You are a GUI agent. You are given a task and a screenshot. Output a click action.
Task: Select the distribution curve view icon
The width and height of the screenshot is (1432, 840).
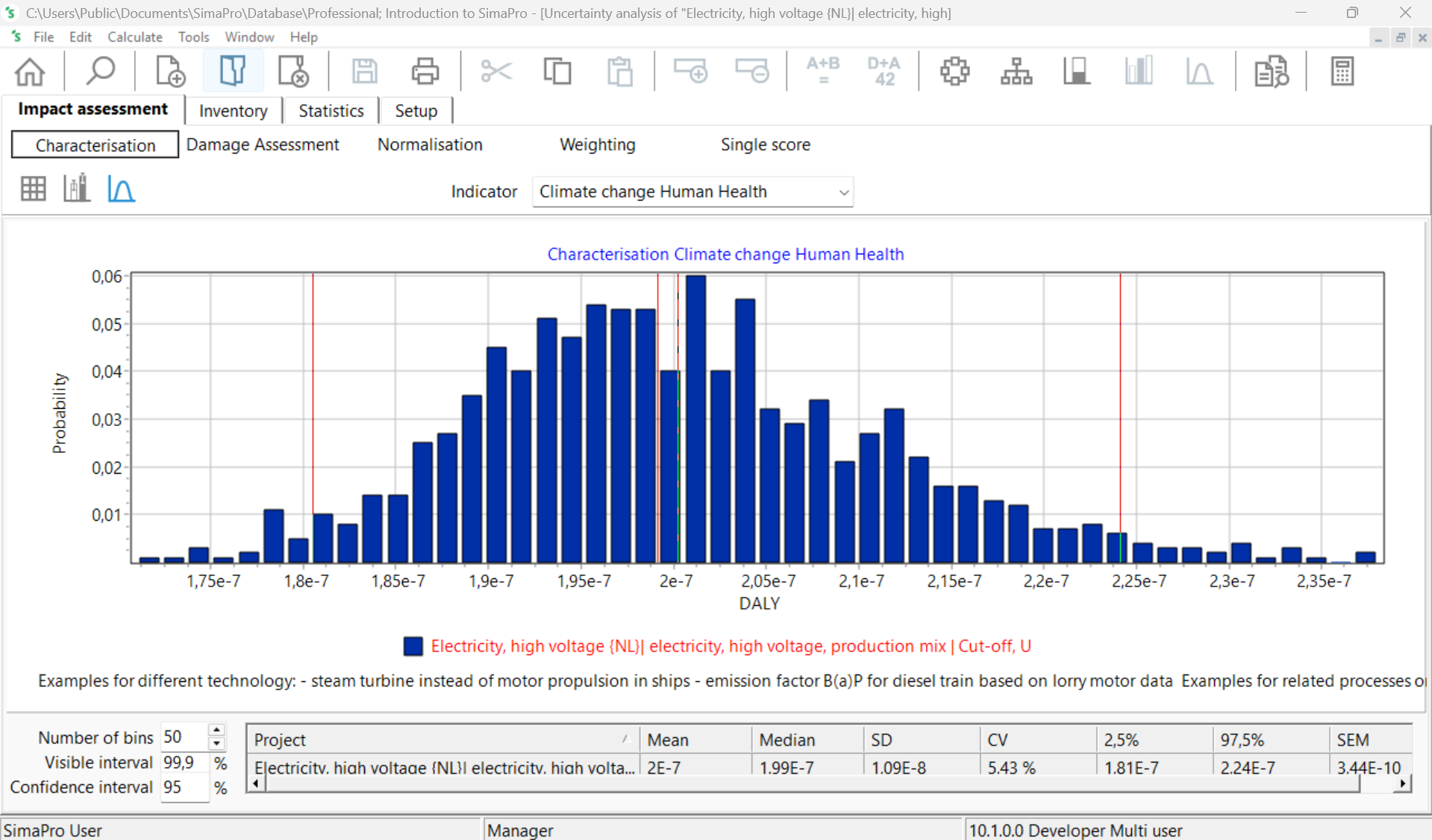point(121,189)
